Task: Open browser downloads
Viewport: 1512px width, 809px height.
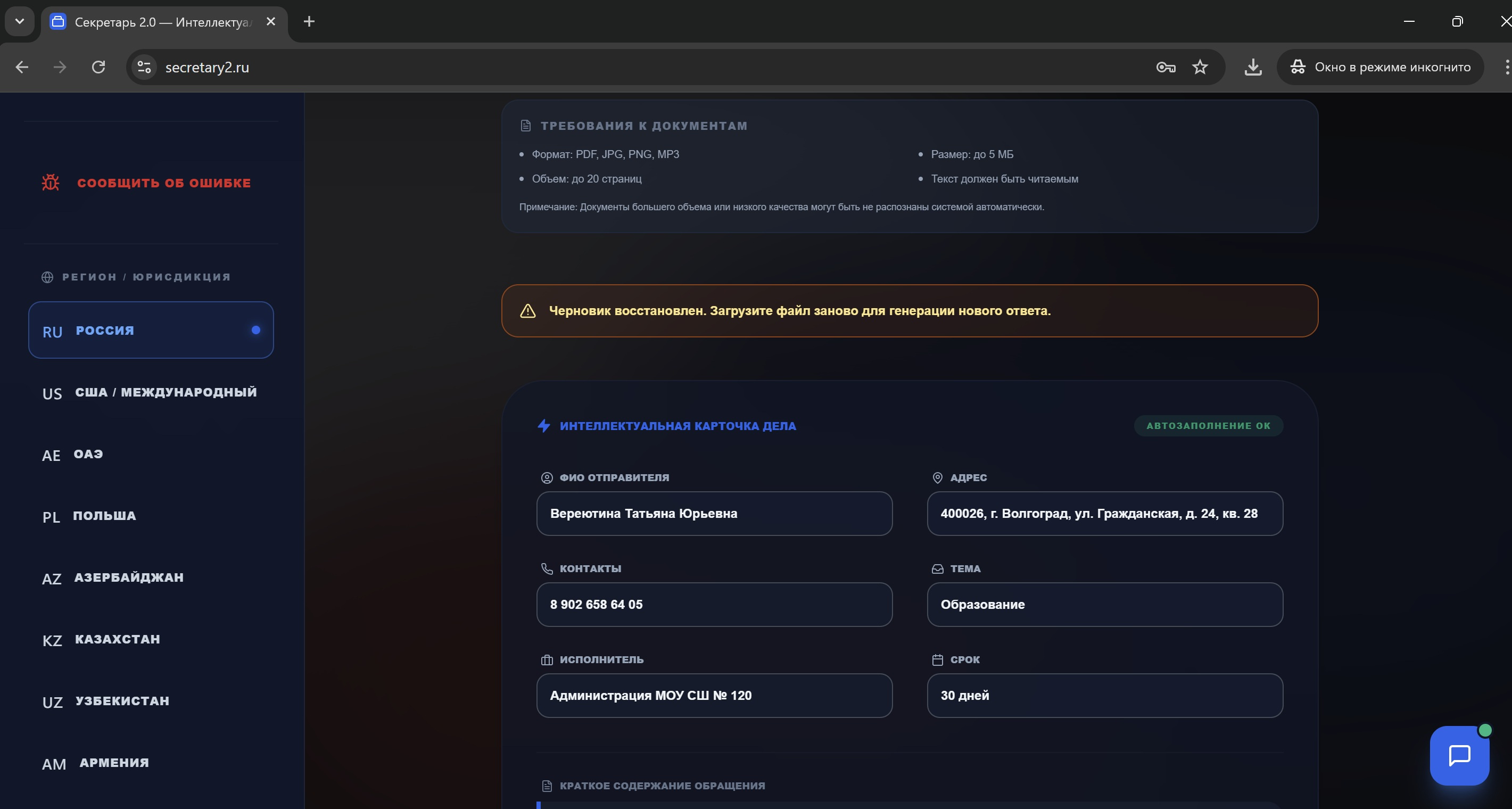Action: (1253, 67)
